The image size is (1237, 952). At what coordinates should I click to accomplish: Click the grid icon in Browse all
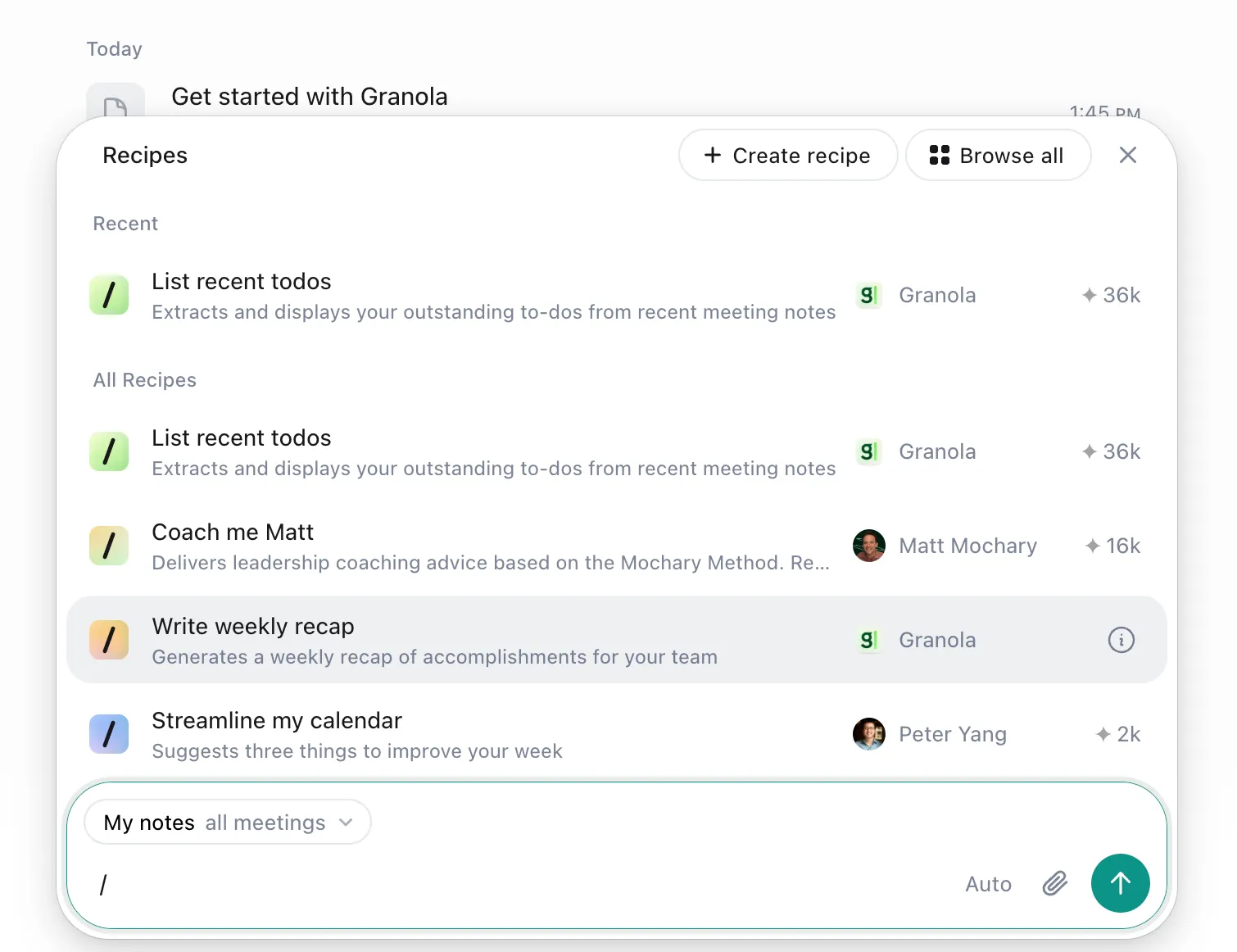point(940,155)
